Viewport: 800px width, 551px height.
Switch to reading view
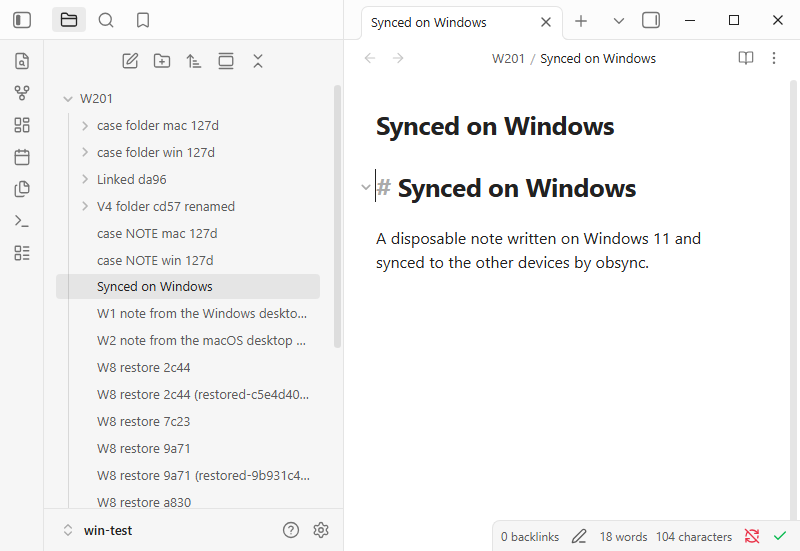point(746,58)
